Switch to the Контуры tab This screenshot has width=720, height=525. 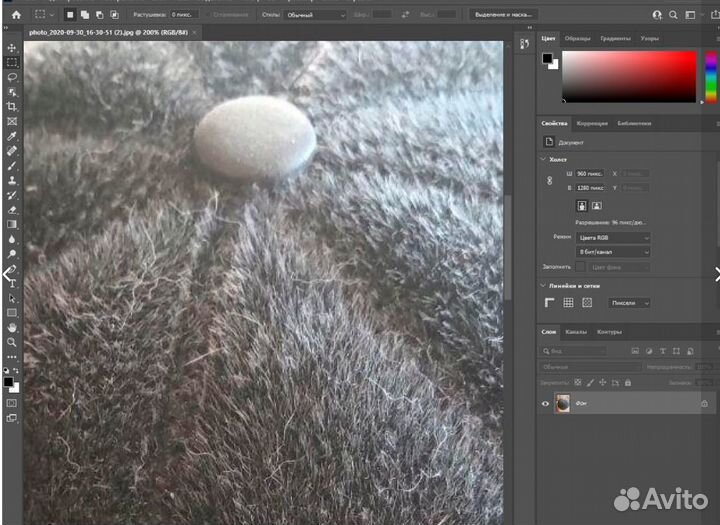pyautogui.click(x=609, y=332)
